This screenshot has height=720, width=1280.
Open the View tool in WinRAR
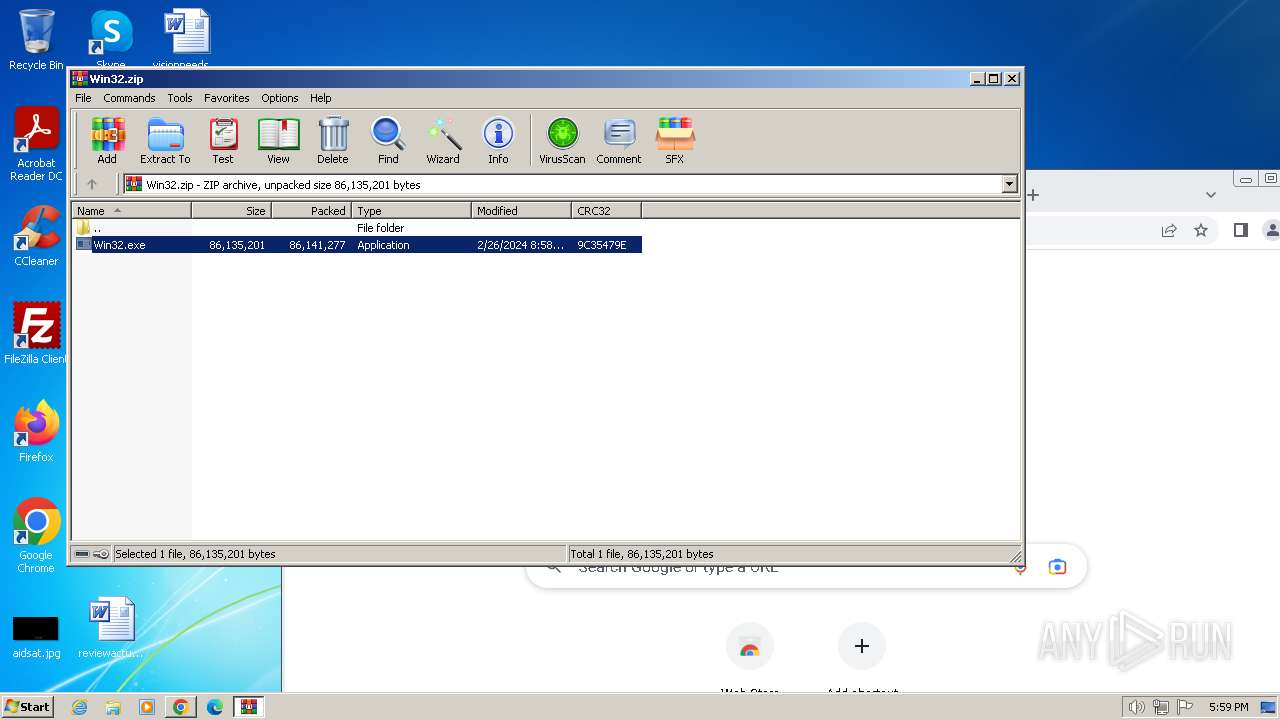click(x=278, y=140)
